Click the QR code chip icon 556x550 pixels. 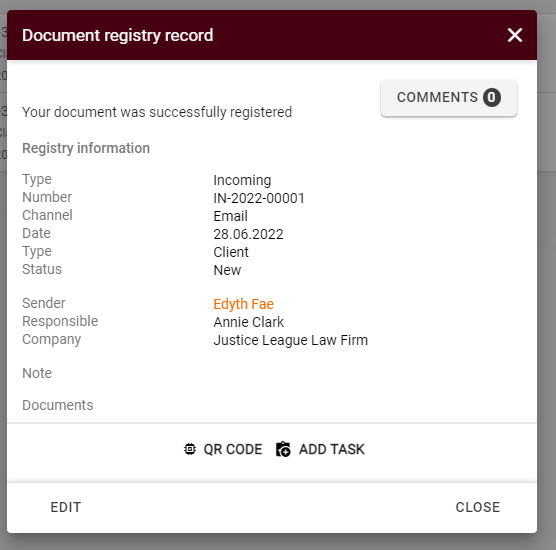190,449
